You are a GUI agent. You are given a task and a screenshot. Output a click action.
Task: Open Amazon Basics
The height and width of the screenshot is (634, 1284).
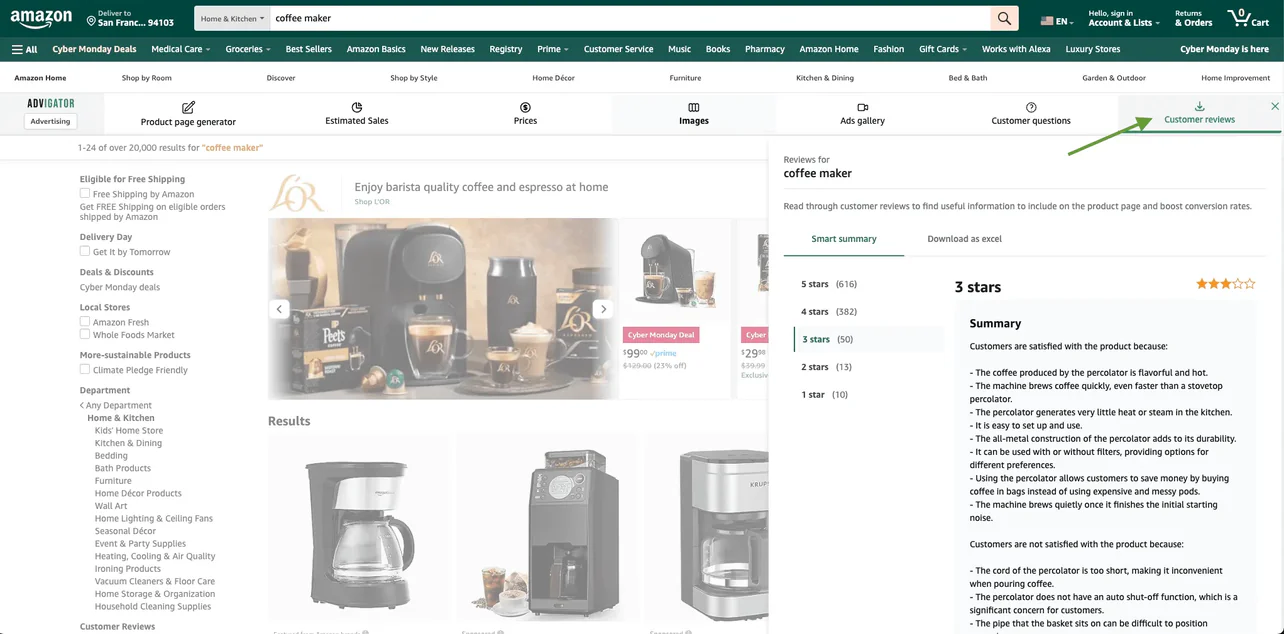[376, 49]
